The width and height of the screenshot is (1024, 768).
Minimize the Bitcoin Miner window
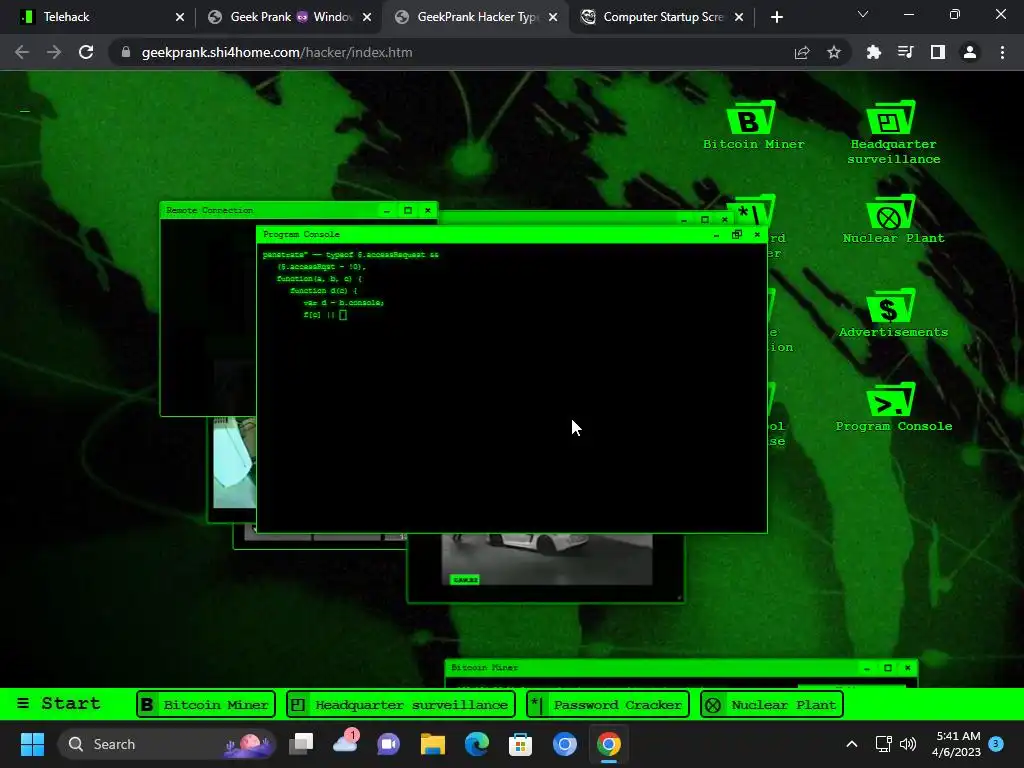[867, 668]
